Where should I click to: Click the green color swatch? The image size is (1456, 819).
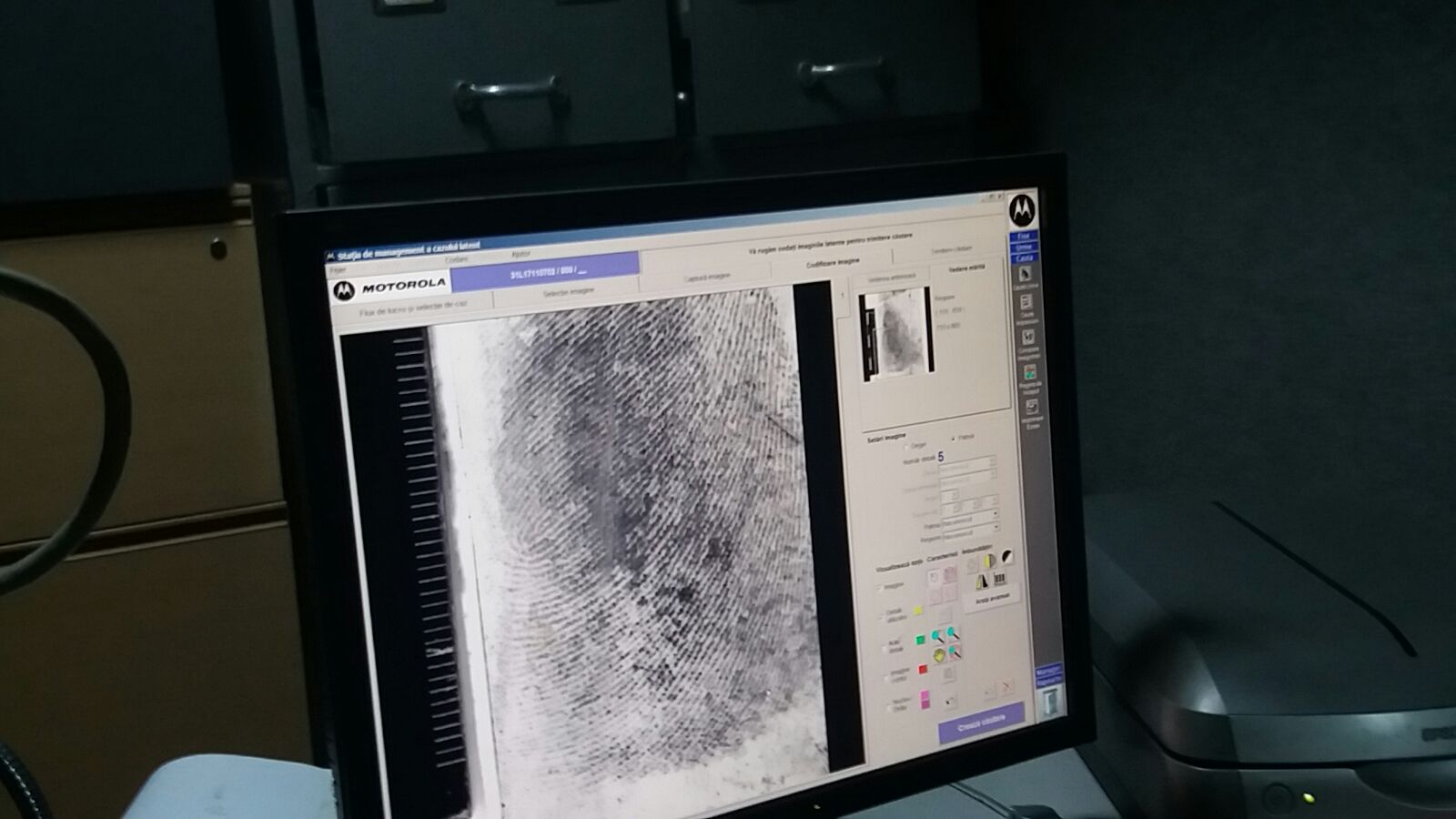[x=920, y=641]
